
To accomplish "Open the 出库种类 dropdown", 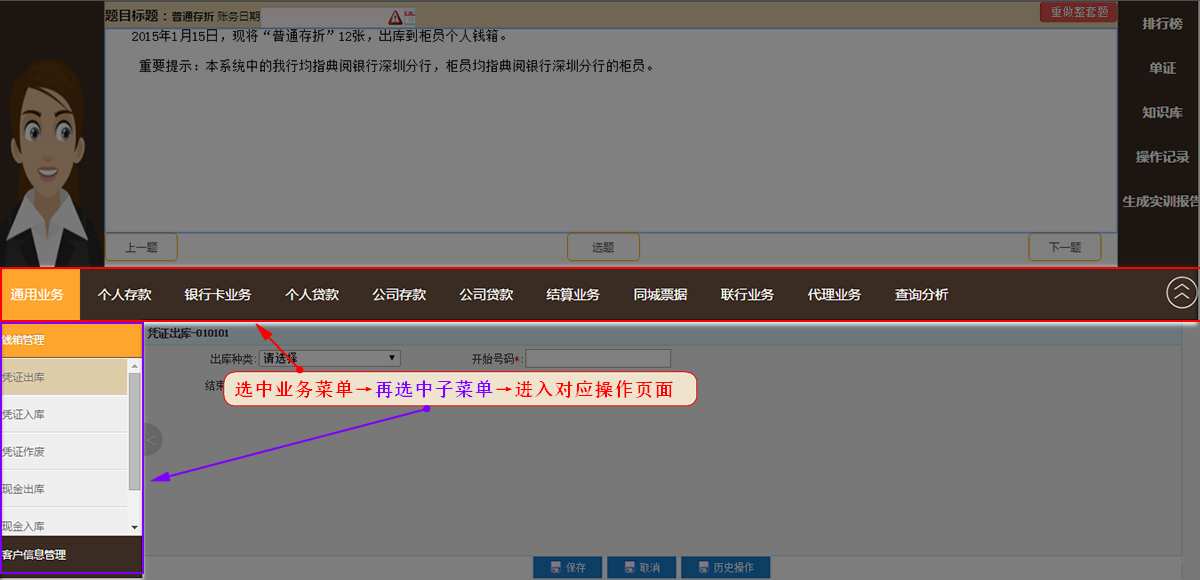I will 330,358.
